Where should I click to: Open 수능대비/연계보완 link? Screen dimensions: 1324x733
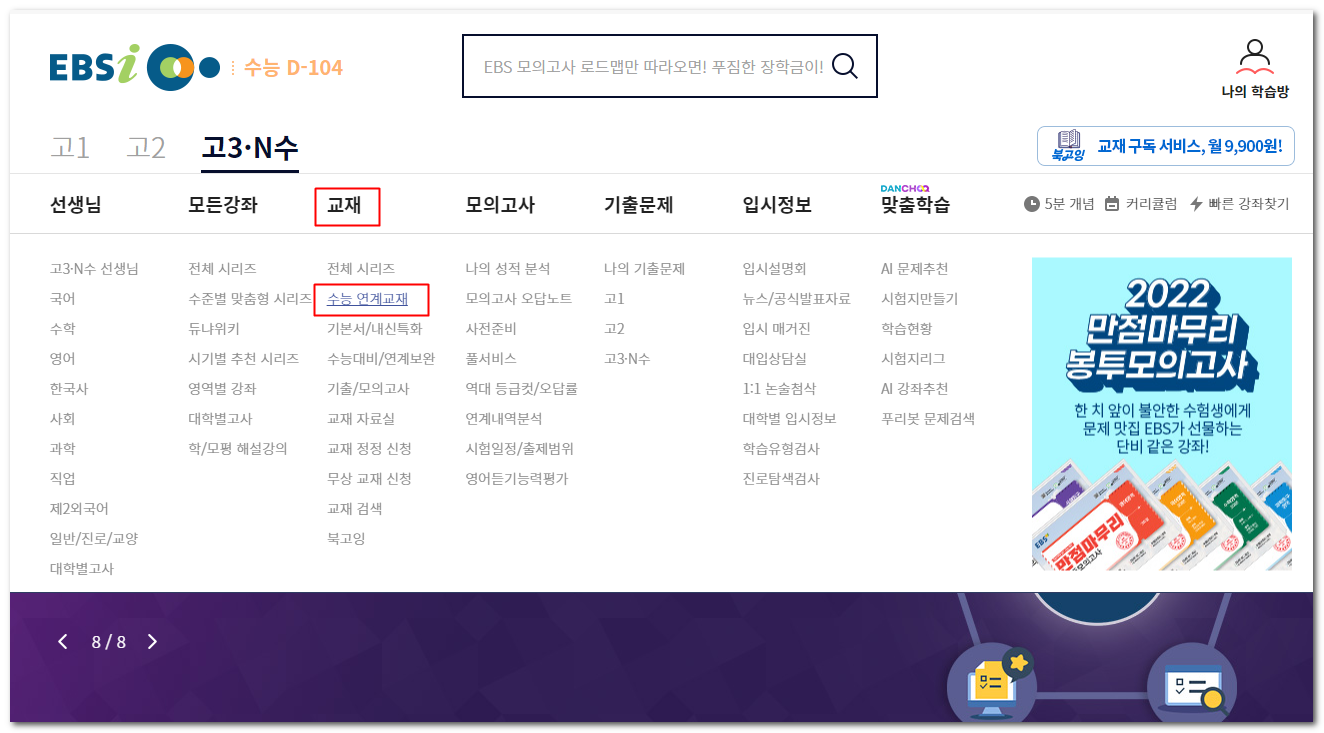click(x=381, y=359)
